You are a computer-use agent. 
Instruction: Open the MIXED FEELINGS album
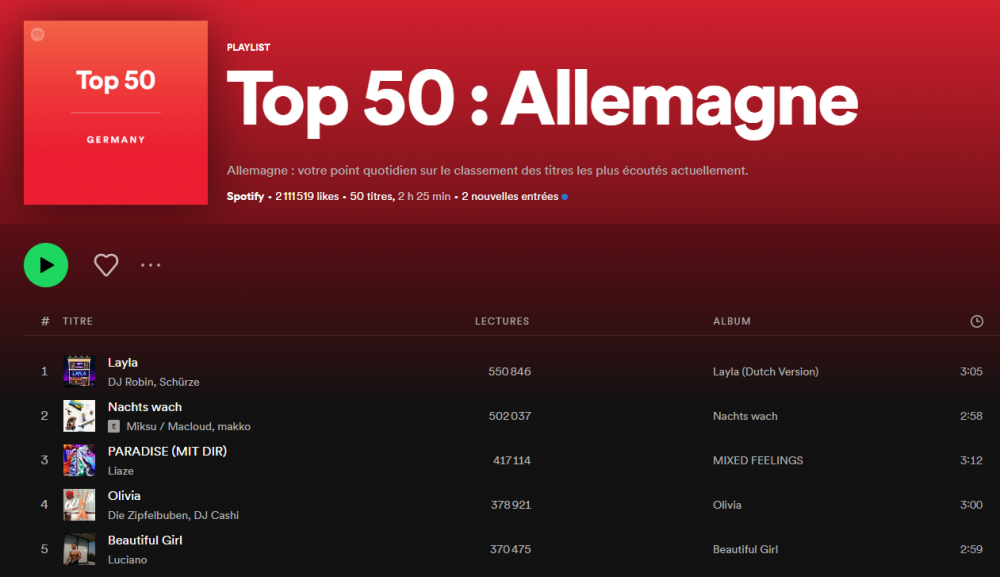pyautogui.click(x=758, y=460)
